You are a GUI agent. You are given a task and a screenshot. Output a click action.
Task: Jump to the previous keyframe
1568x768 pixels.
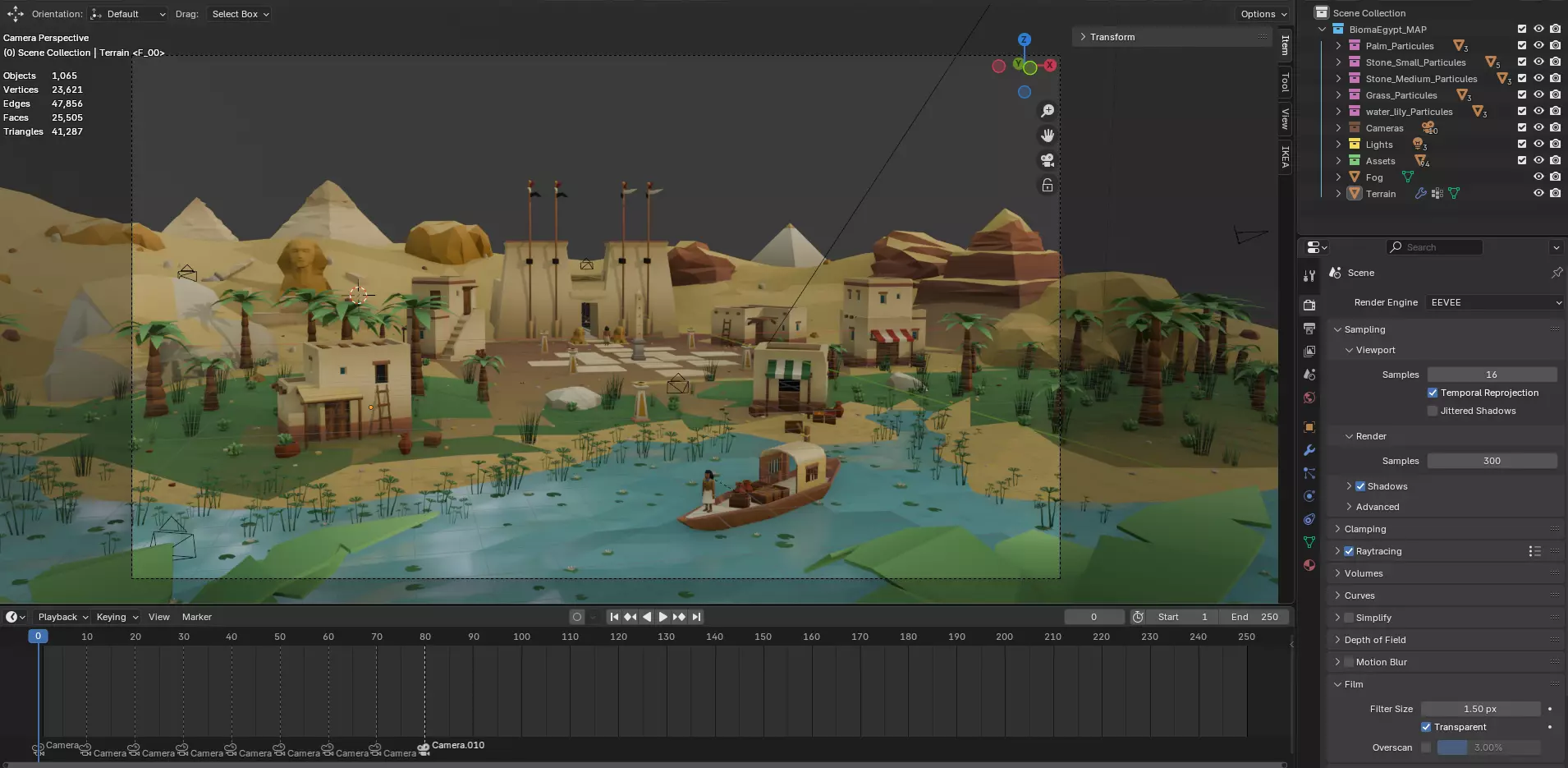630,617
